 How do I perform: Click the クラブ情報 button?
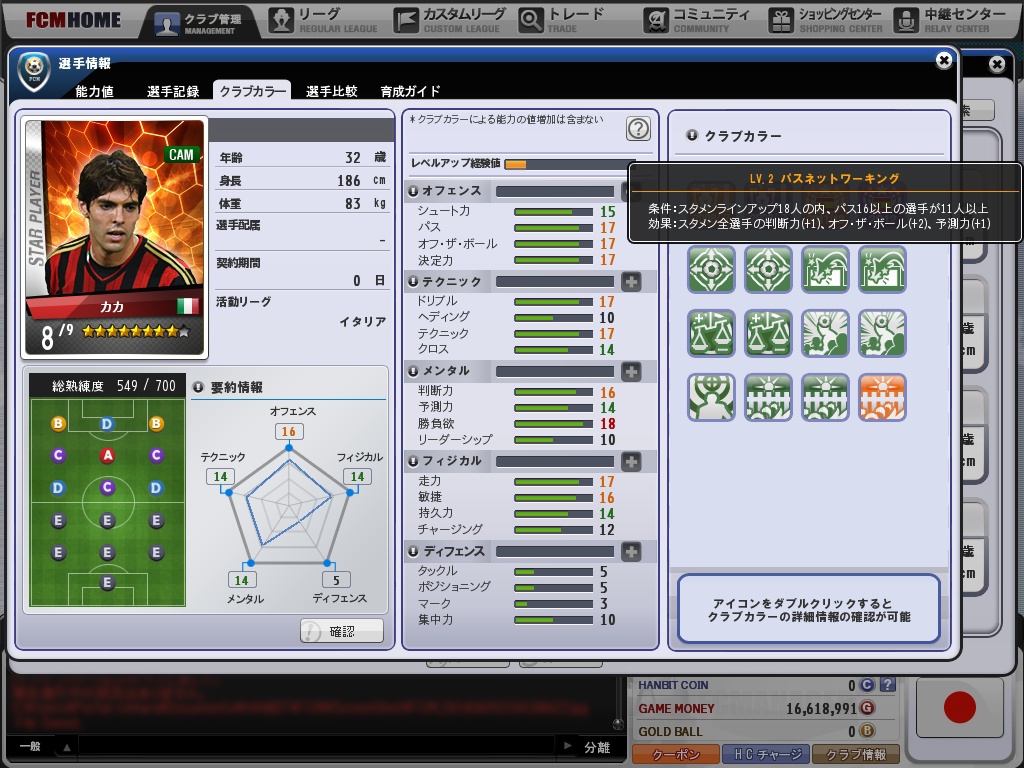tap(856, 754)
